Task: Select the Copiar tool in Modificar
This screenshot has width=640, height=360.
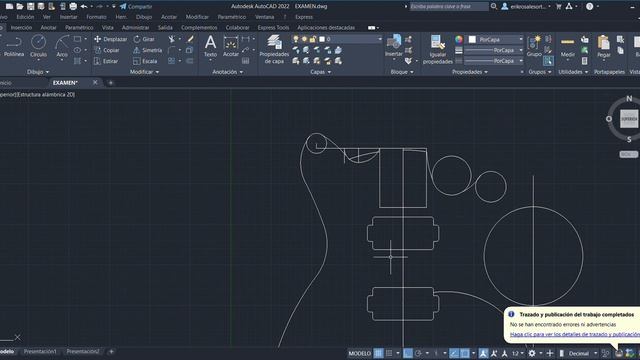Action: (x=107, y=50)
